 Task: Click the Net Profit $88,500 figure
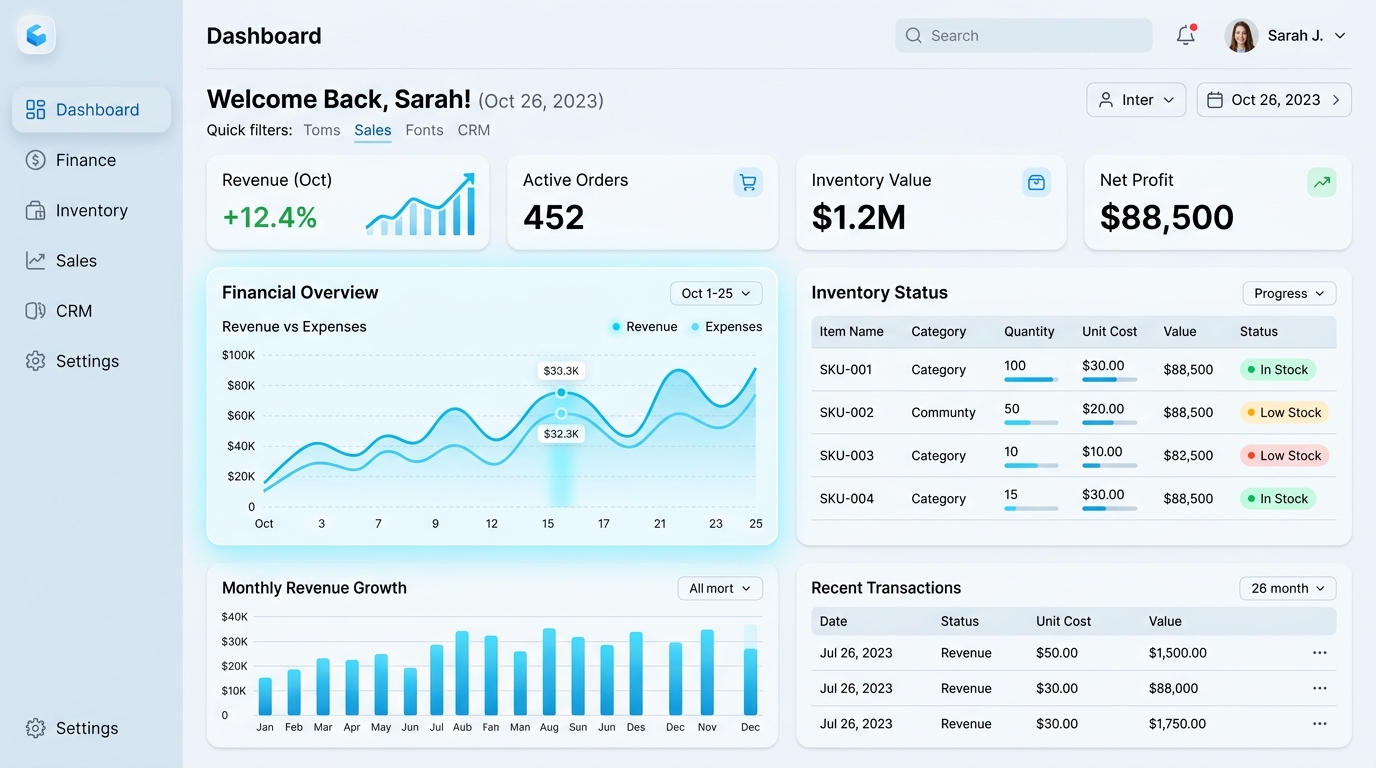[x=1167, y=217]
